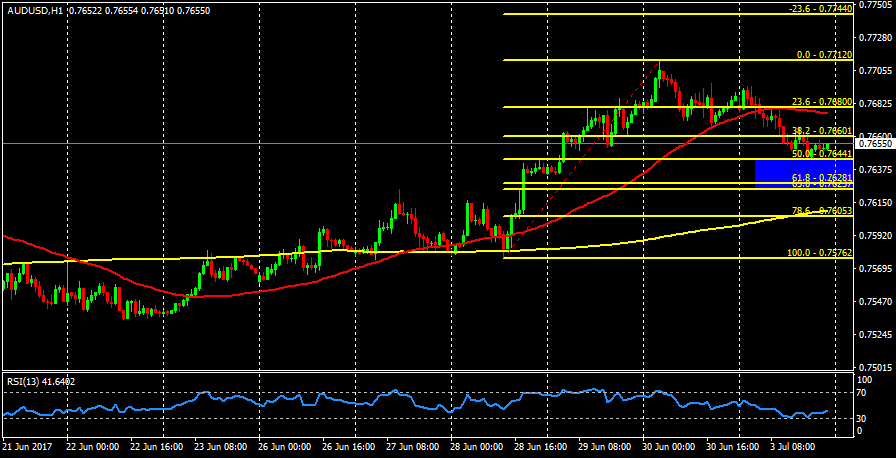The height and width of the screenshot is (458, 896).
Task: Click the 0.77505 price scale value
Action: [875, 5]
